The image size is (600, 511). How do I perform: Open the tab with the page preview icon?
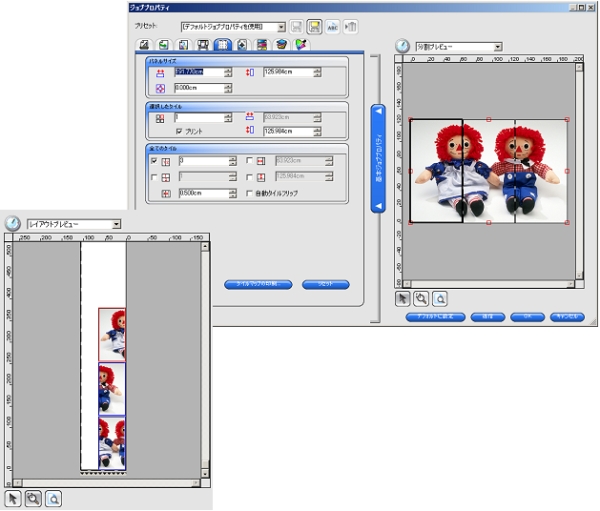[183, 45]
